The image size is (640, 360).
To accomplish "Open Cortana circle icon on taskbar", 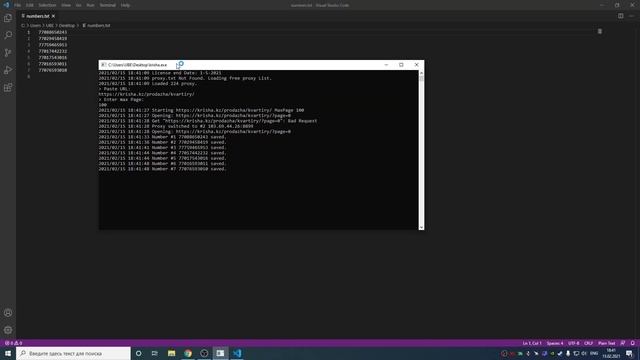I will coord(139,353).
